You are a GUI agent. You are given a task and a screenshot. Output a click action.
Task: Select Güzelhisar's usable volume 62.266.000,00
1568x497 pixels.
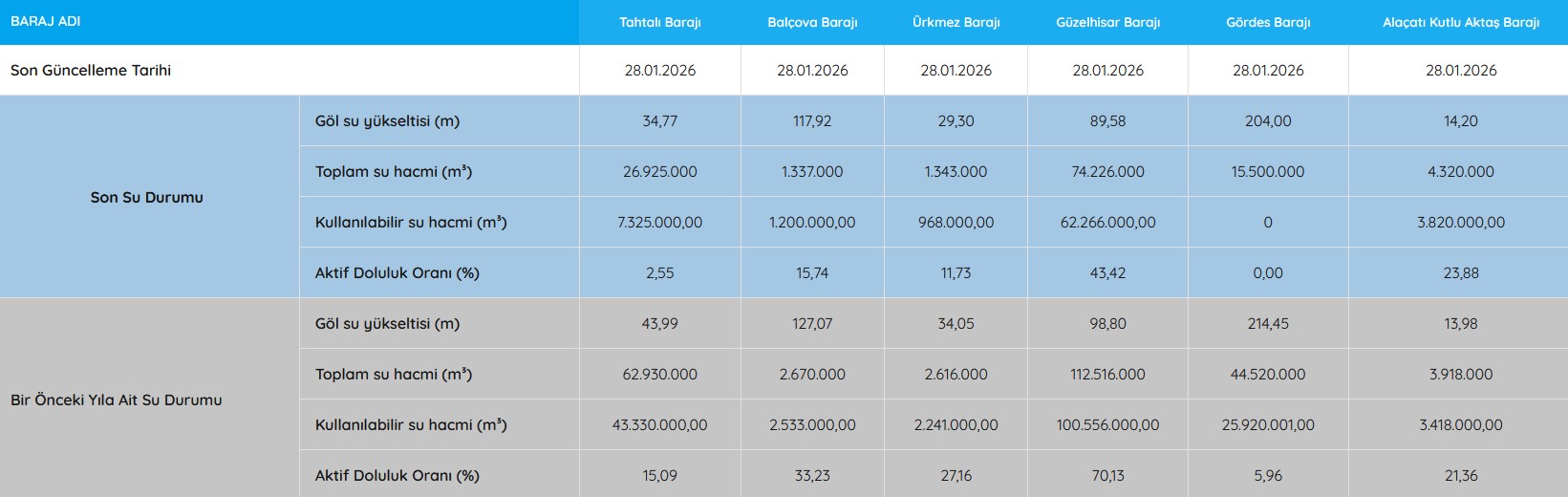click(x=1107, y=222)
